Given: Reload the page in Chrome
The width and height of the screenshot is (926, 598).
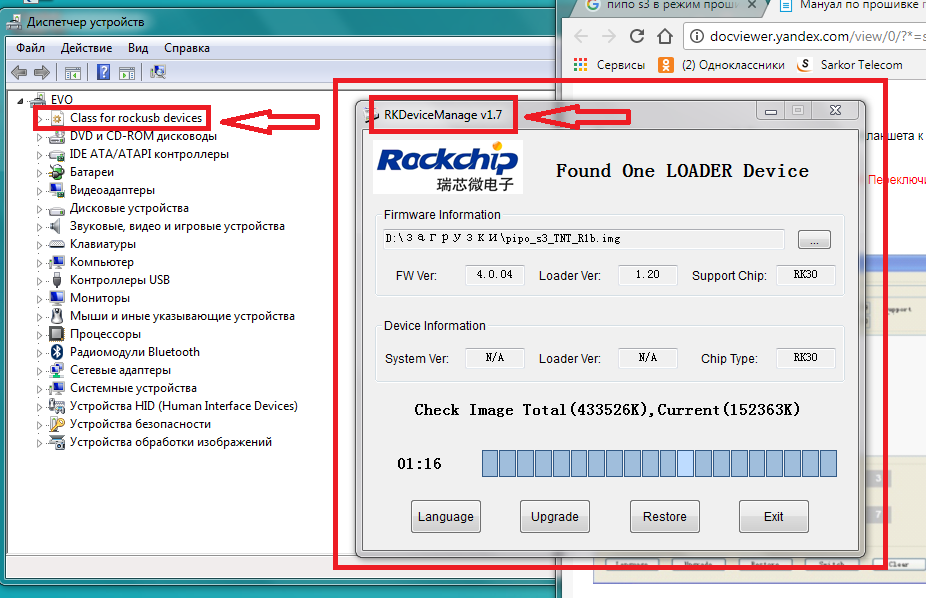Looking at the screenshot, I should (636, 37).
